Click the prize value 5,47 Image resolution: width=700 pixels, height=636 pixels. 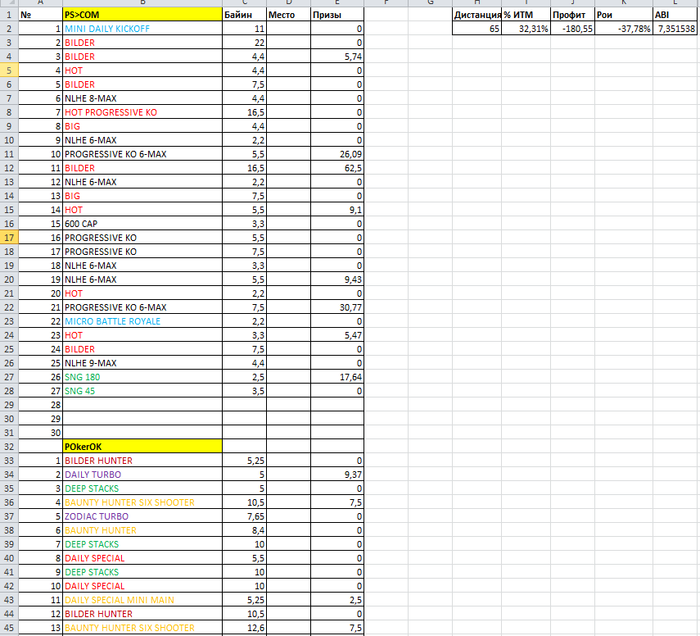click(337, 335)
